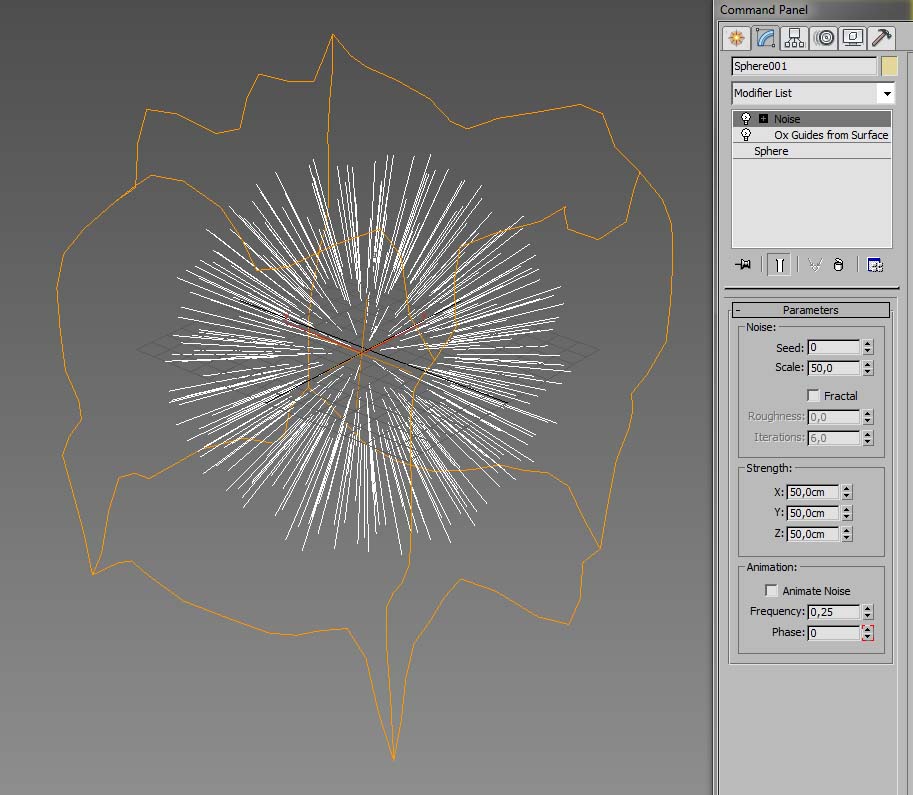Click the Pin Stack icon

[743, 265]
